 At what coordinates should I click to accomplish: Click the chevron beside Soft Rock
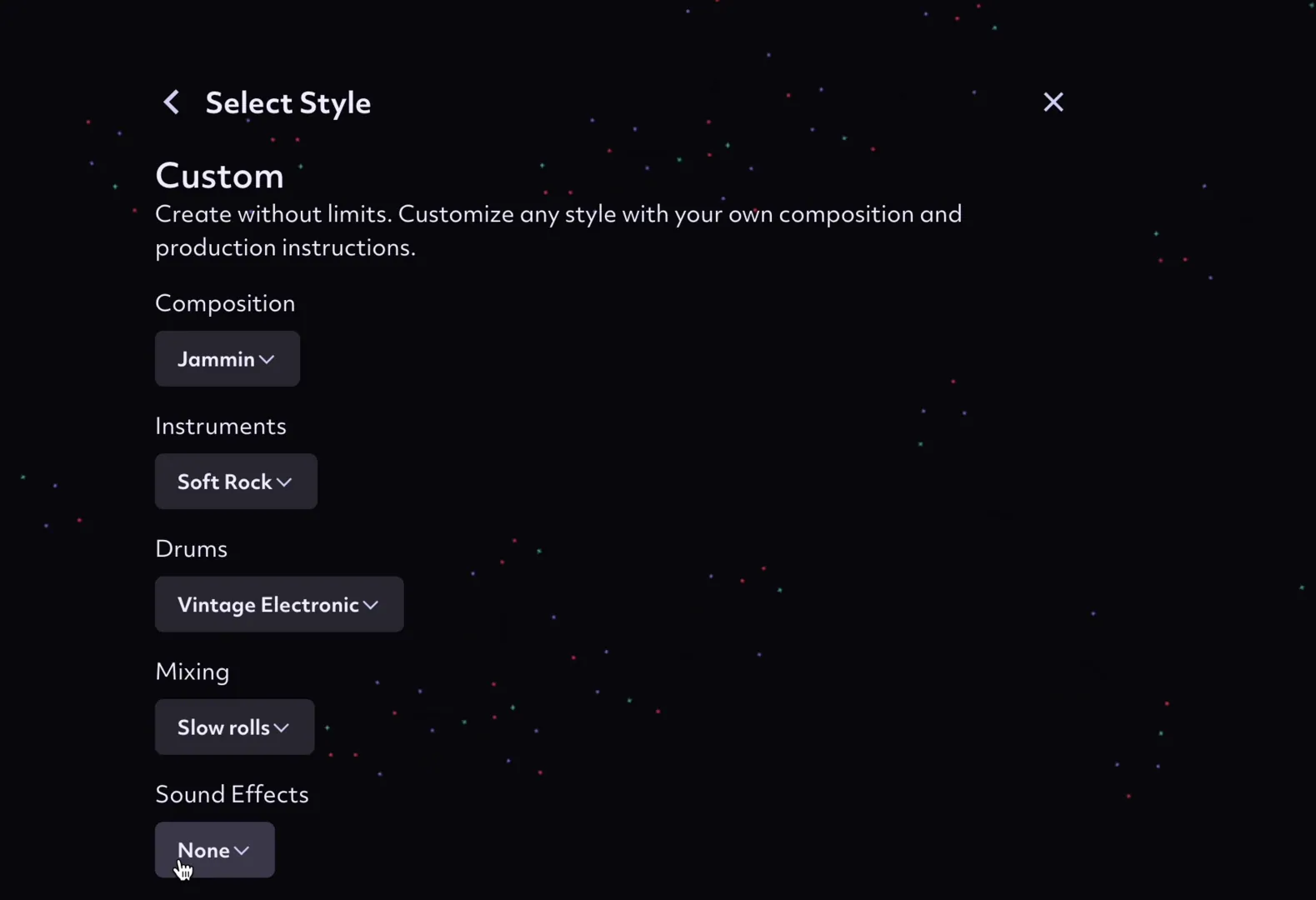coord(284,482)
